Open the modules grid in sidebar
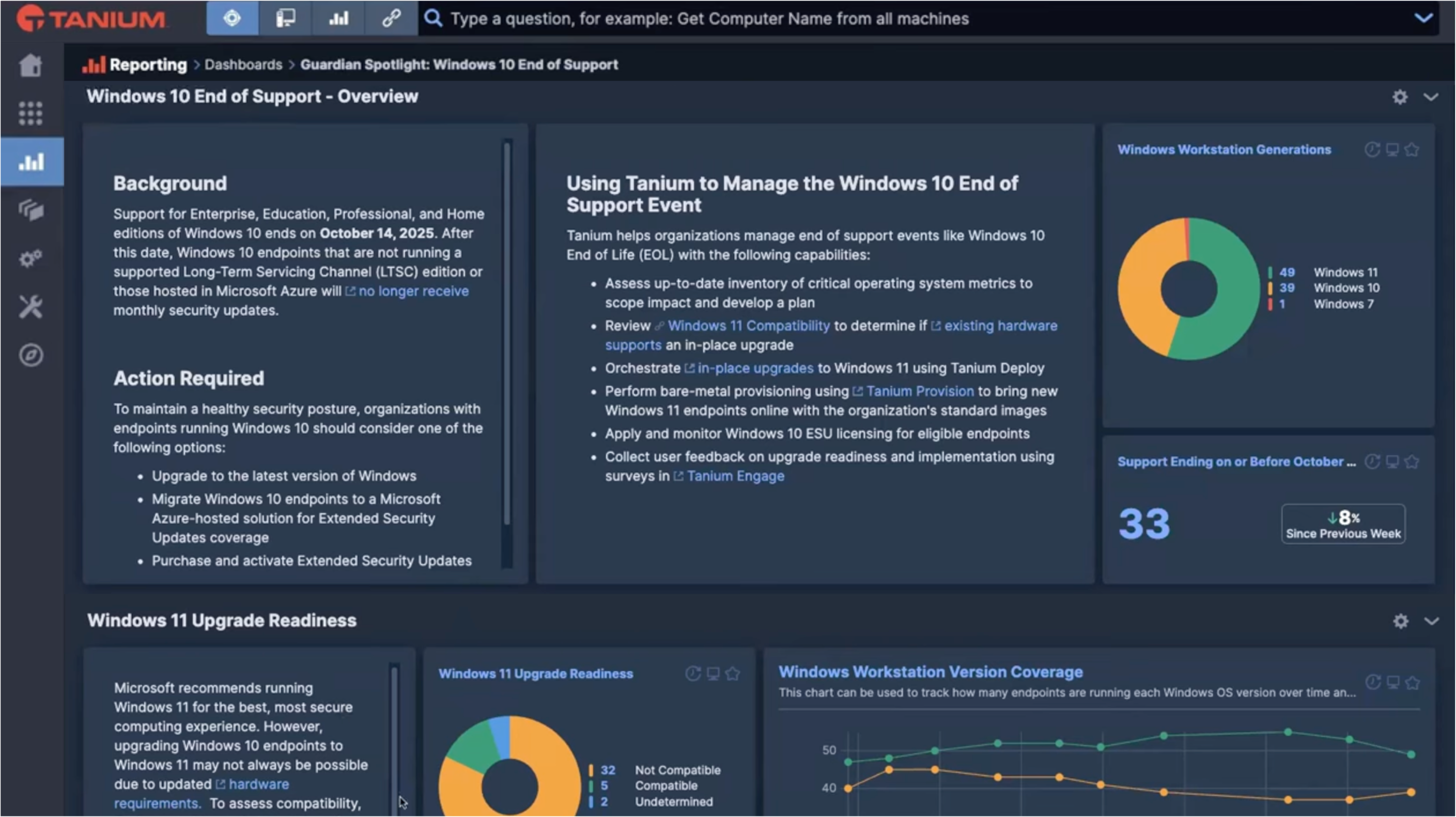 (x=30, y=113)
